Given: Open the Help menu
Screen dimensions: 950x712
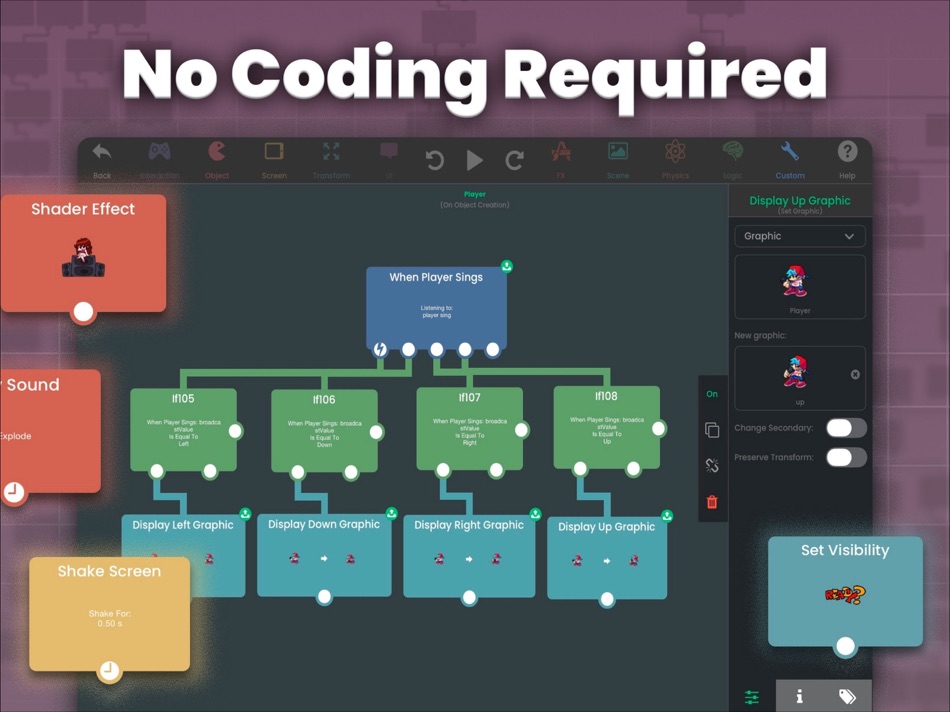Looking at the screenshot, I should 847,159.
